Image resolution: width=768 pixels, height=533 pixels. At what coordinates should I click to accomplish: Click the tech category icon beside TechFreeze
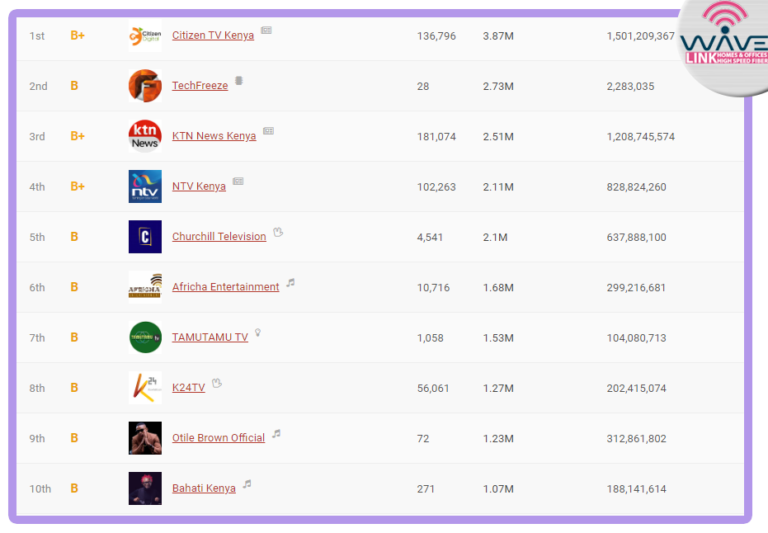pyautogui.click(x=239, y=80)
